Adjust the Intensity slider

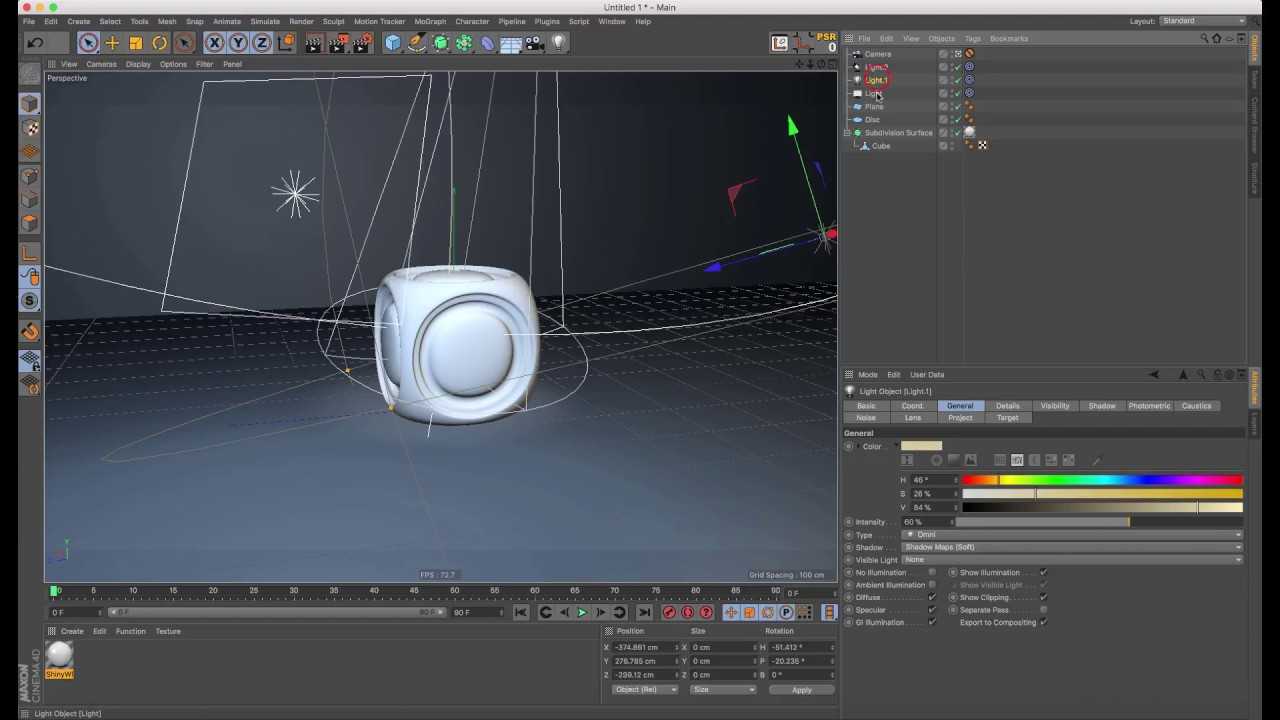(1099, 522)
